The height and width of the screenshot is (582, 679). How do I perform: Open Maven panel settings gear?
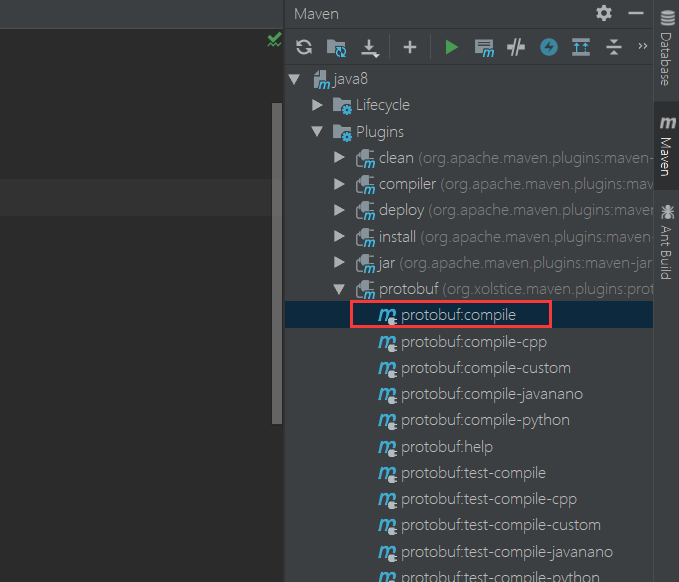tap(604, 13)
